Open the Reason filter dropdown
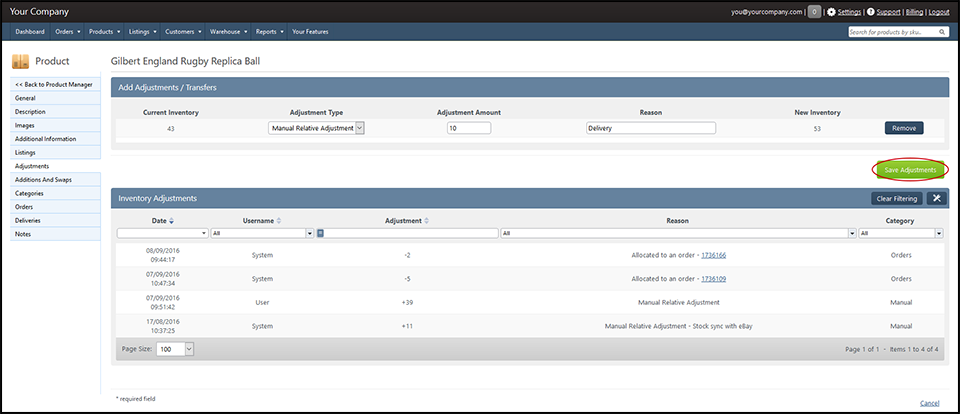The width and height of the screenshot is (960, 414). pos(852,233)
